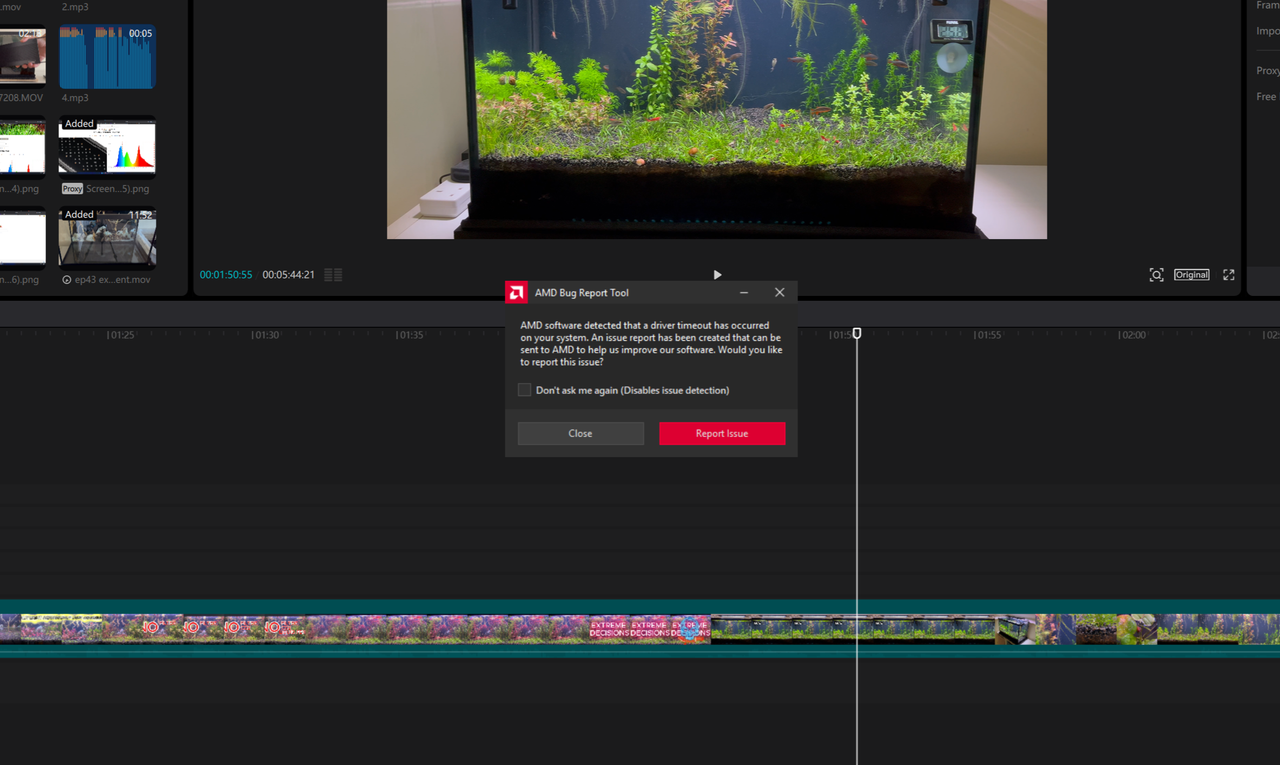Click the preview zoom focus icon

click(1156, 275)
